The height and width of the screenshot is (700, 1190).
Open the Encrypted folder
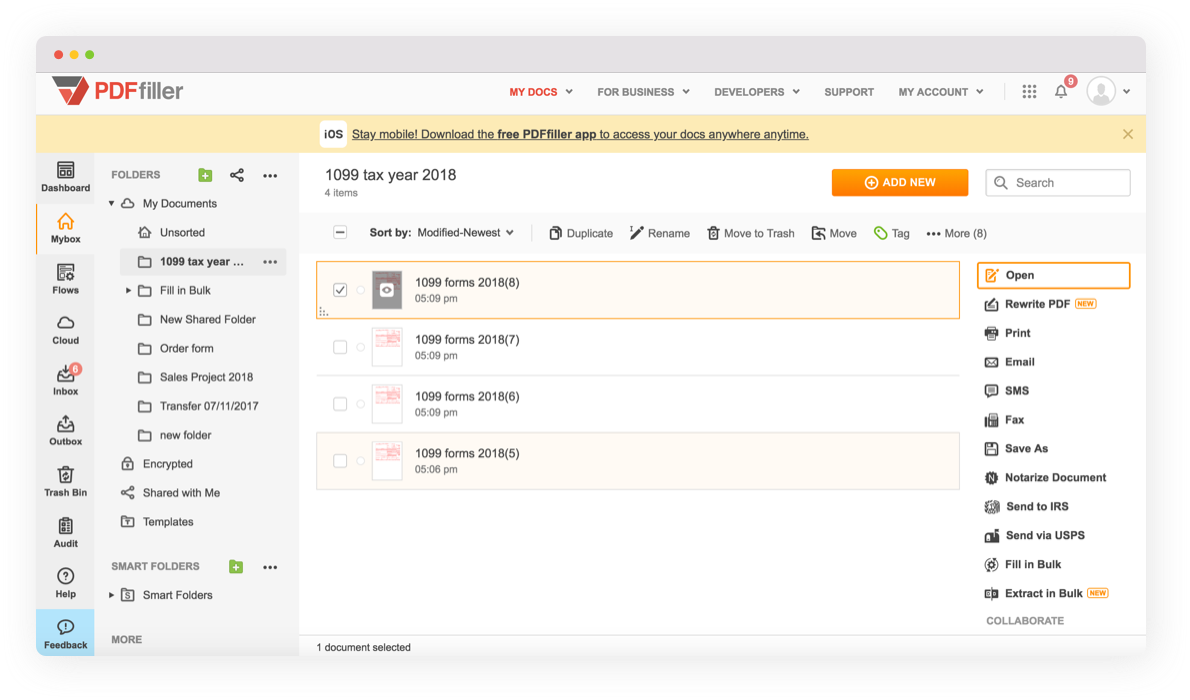pos(157,464)
